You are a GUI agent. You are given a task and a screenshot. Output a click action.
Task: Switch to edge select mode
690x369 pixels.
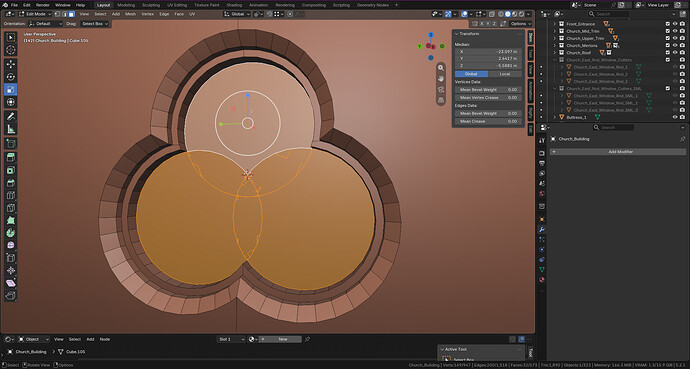point(64,14)
